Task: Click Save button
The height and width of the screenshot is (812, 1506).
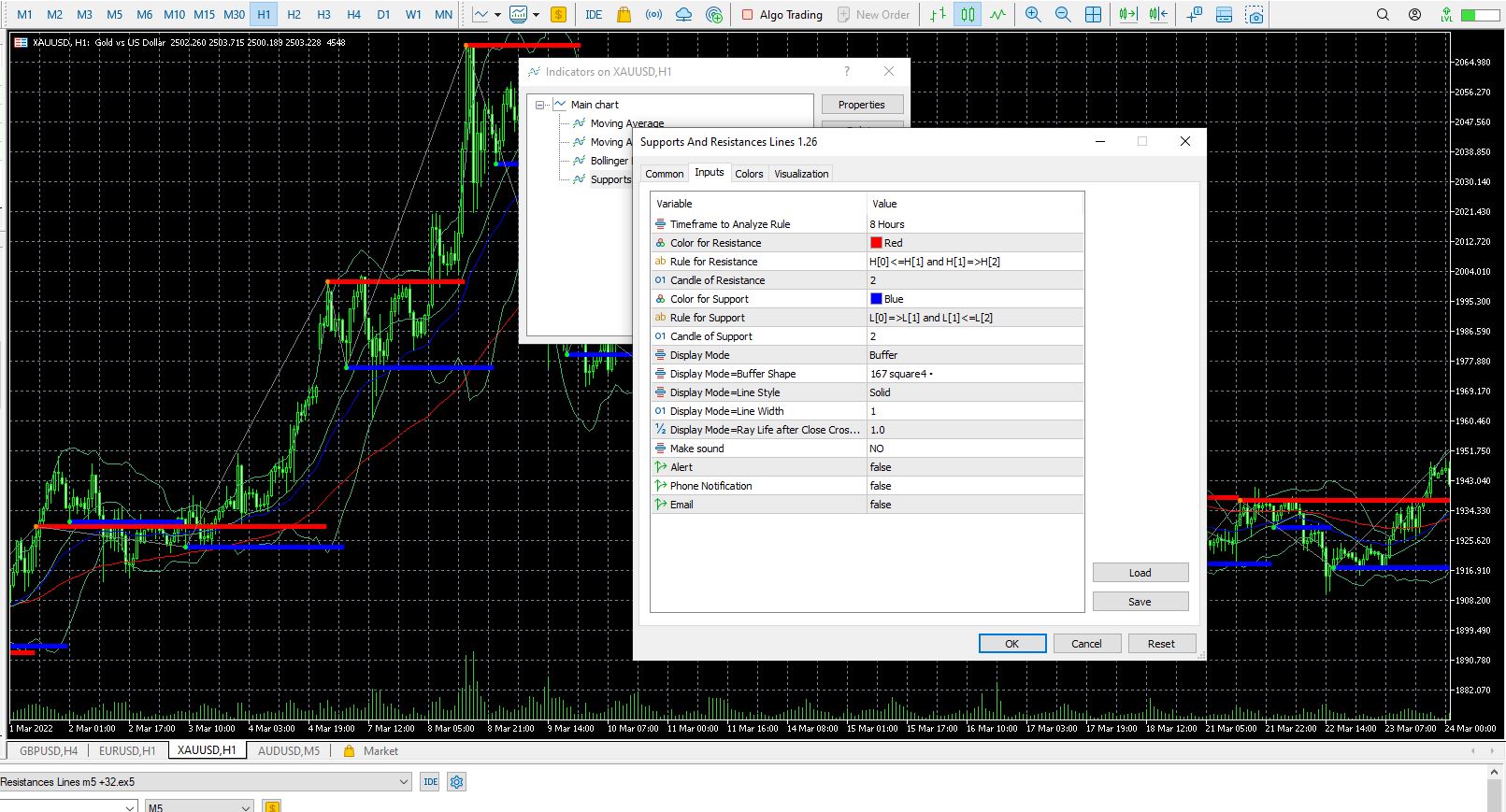Action: tap(1140, 602)
